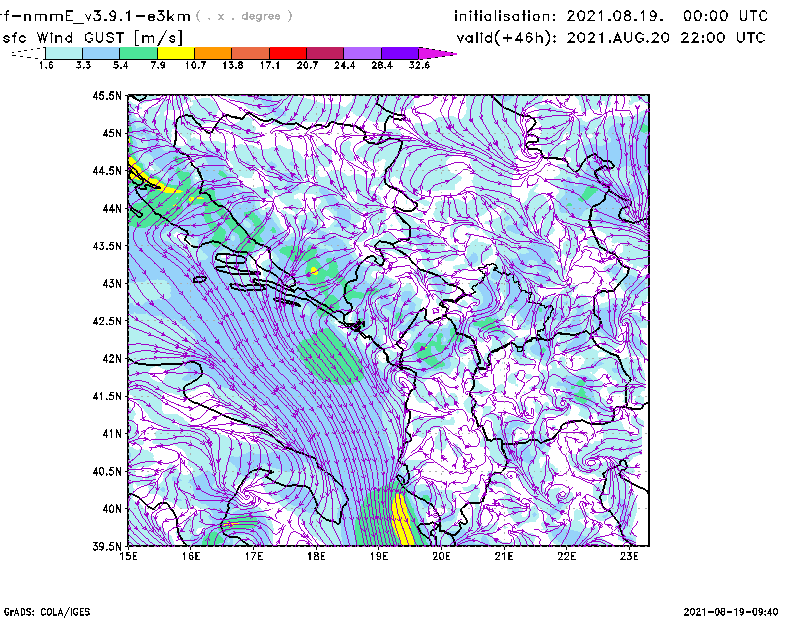Click the red 17.1–20.7 legend swatch
800x618 pixels.
(288, 53)
